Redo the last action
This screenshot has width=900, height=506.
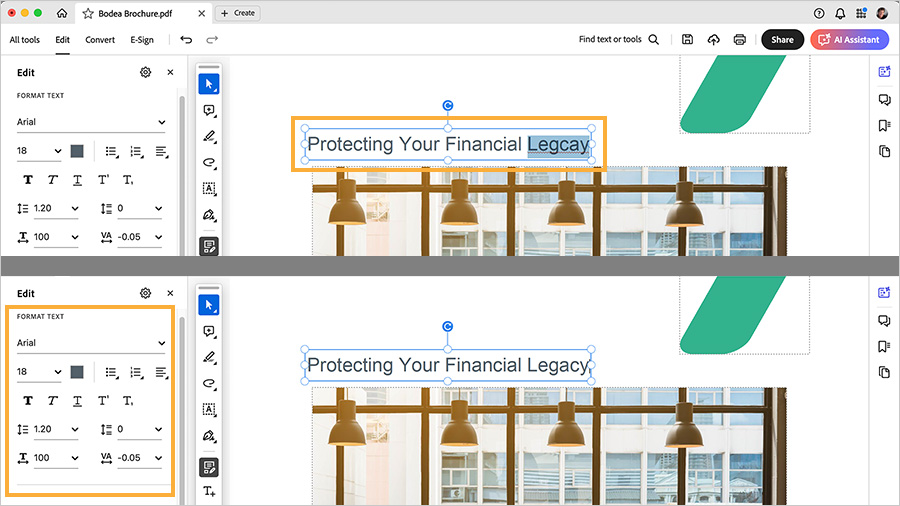212,40
